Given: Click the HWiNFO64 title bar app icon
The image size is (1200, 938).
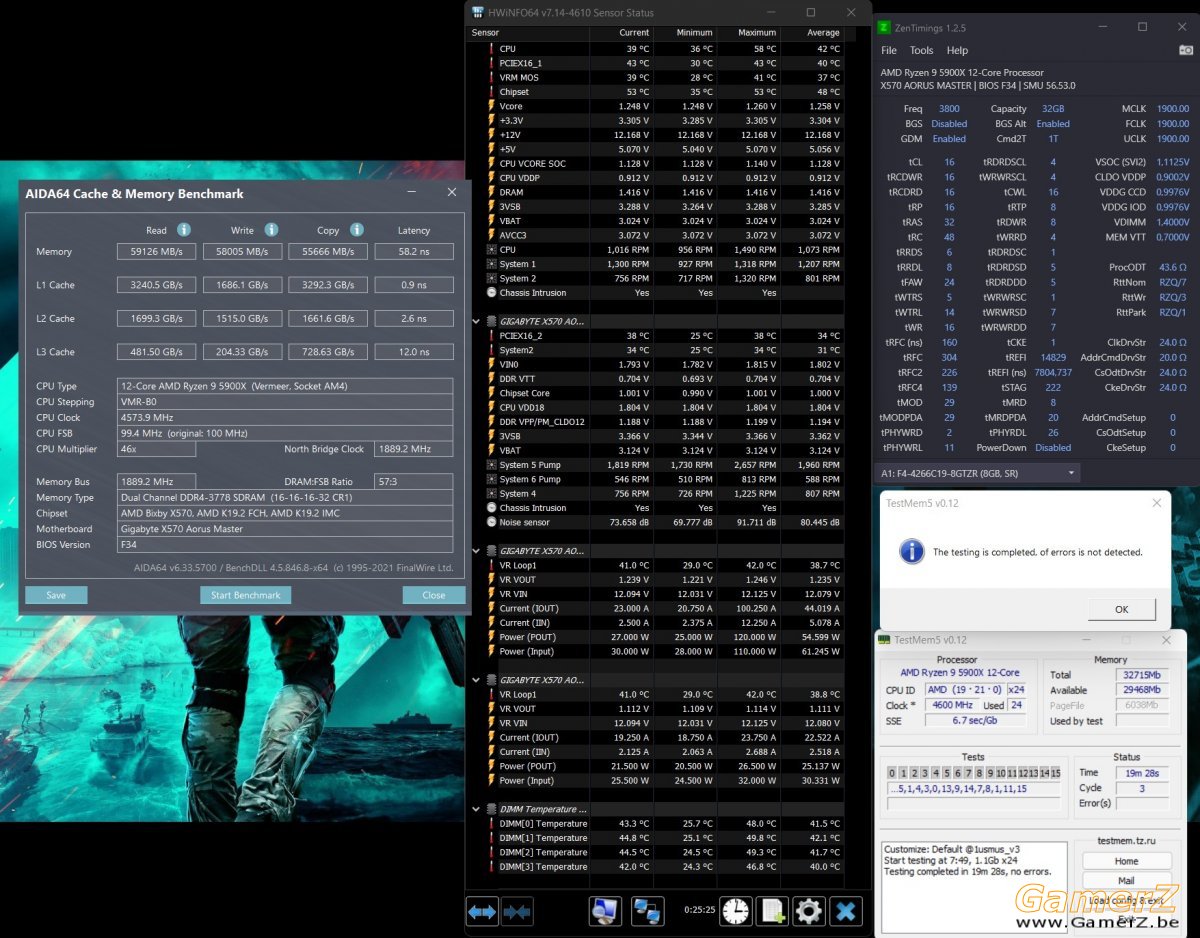Looking at the screenshot, I should coord(478,13).
